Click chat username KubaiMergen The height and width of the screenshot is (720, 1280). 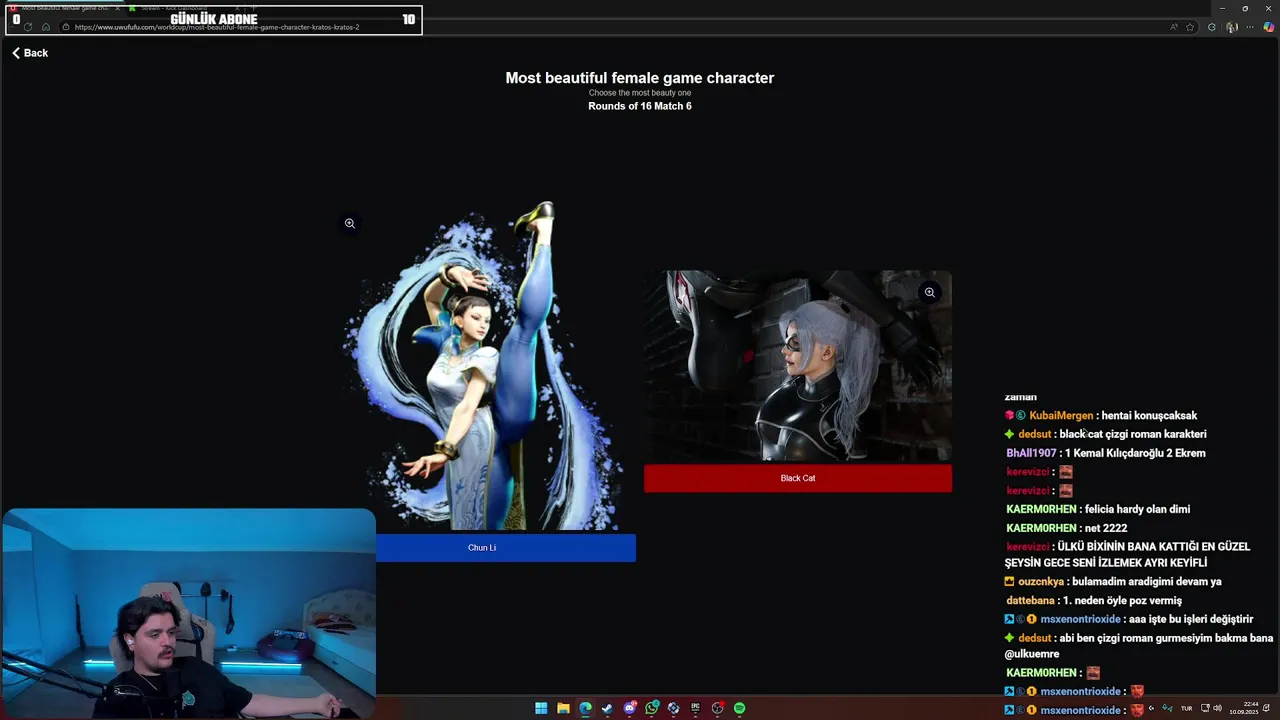(1061, 416)
